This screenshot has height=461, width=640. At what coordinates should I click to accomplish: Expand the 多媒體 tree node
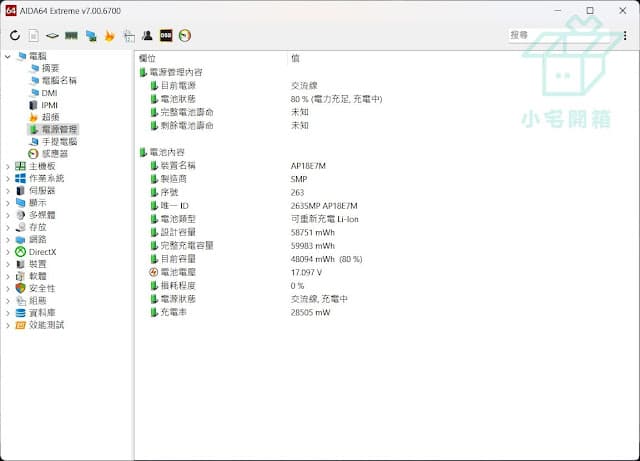tap(7, 215)
